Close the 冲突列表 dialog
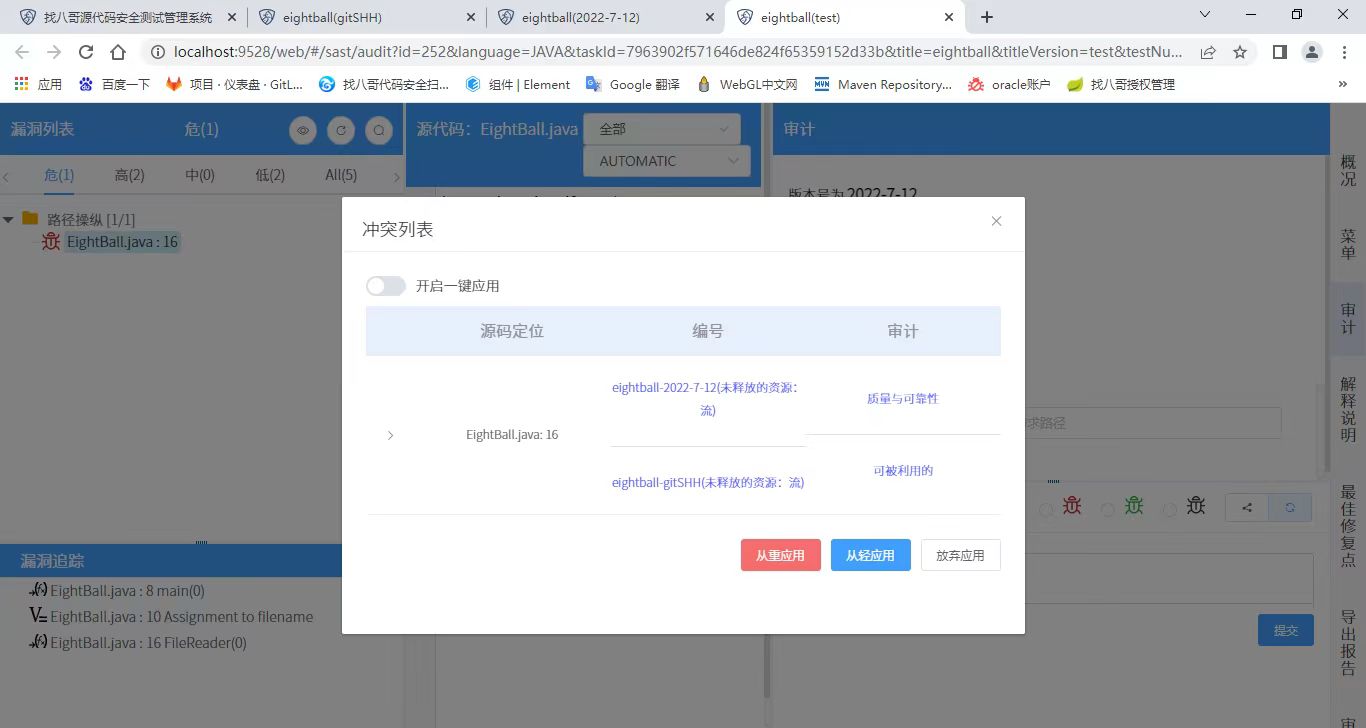 pyautogui.click(x=996, y=221)
